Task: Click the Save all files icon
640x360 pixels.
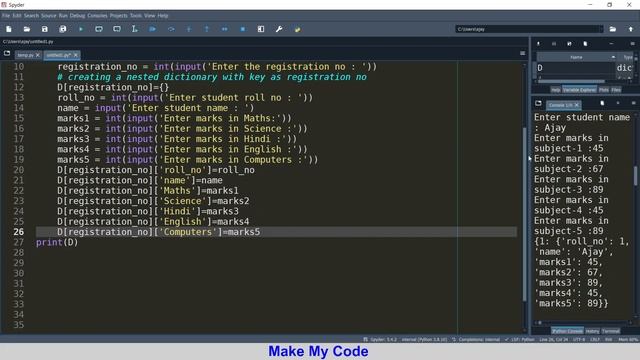Action: (62, 29)
